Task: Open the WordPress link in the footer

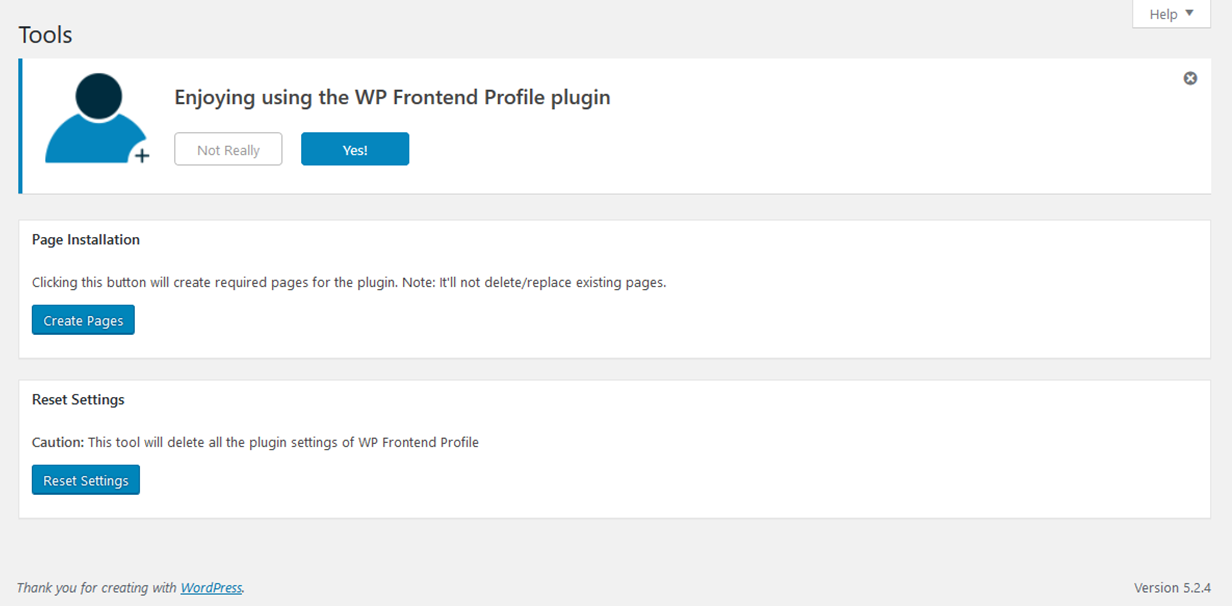Action: (211, 588)
